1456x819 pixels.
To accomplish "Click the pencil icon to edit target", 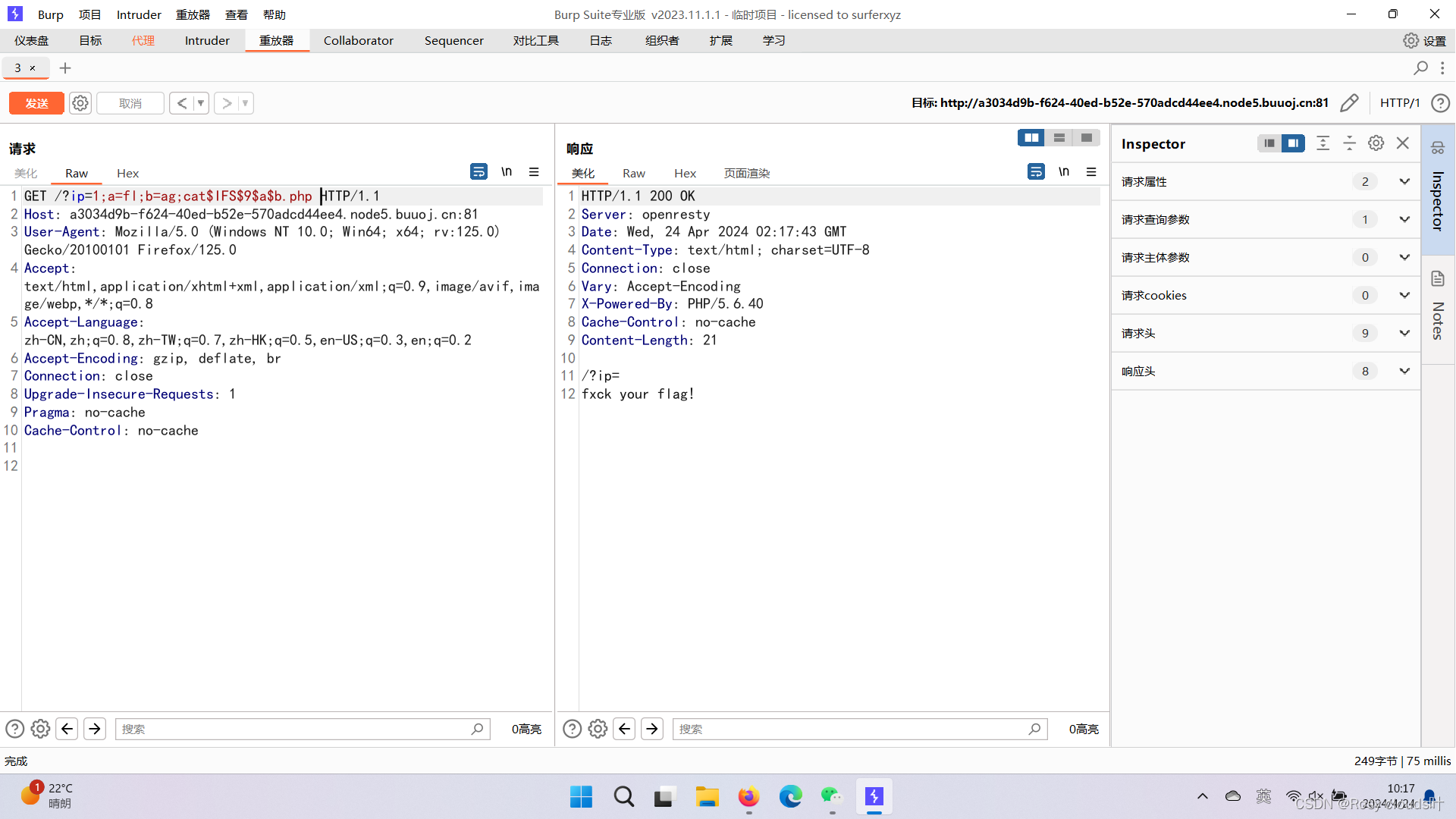I will [x=1349, y=103].
